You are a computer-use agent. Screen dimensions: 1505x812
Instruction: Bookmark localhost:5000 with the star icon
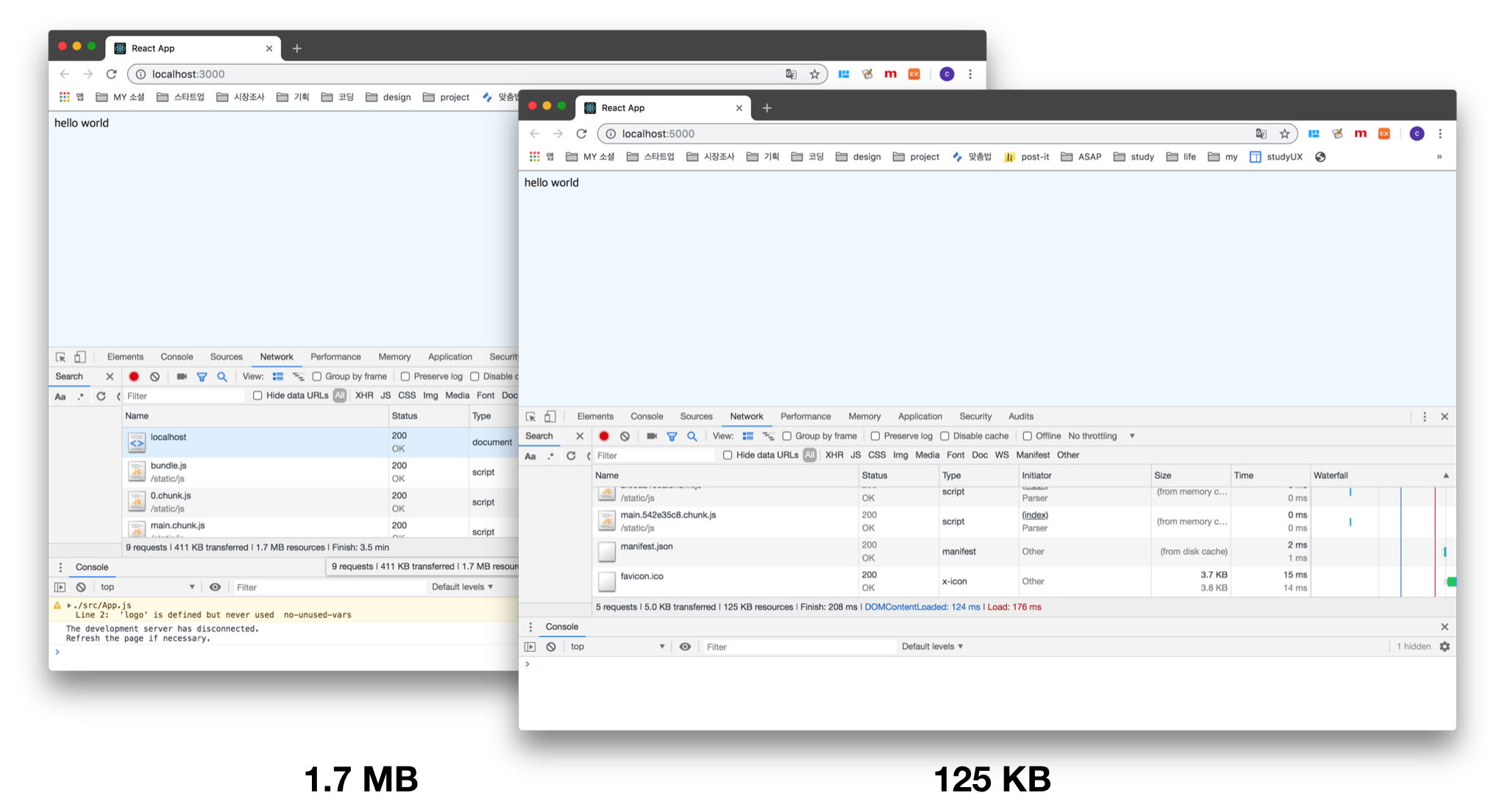click(x=1284, y=134)
